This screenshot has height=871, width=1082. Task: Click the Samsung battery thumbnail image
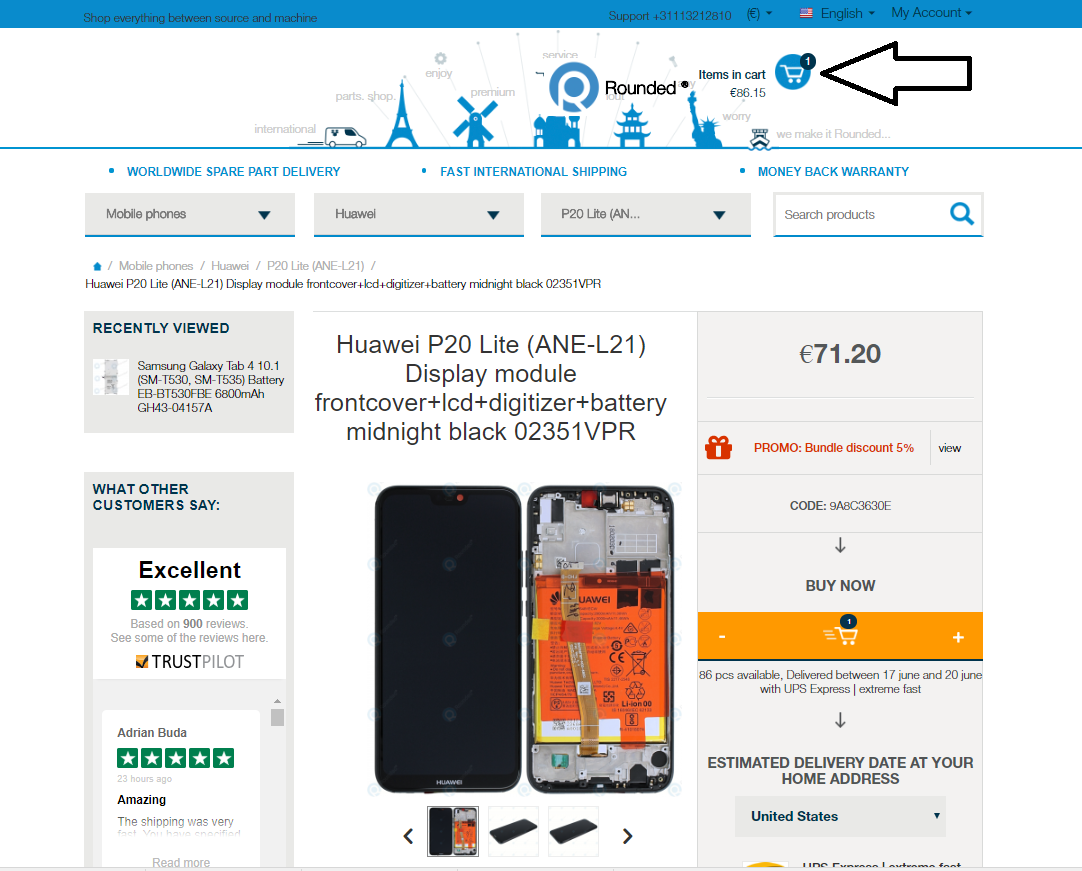(x=110, y=377)
